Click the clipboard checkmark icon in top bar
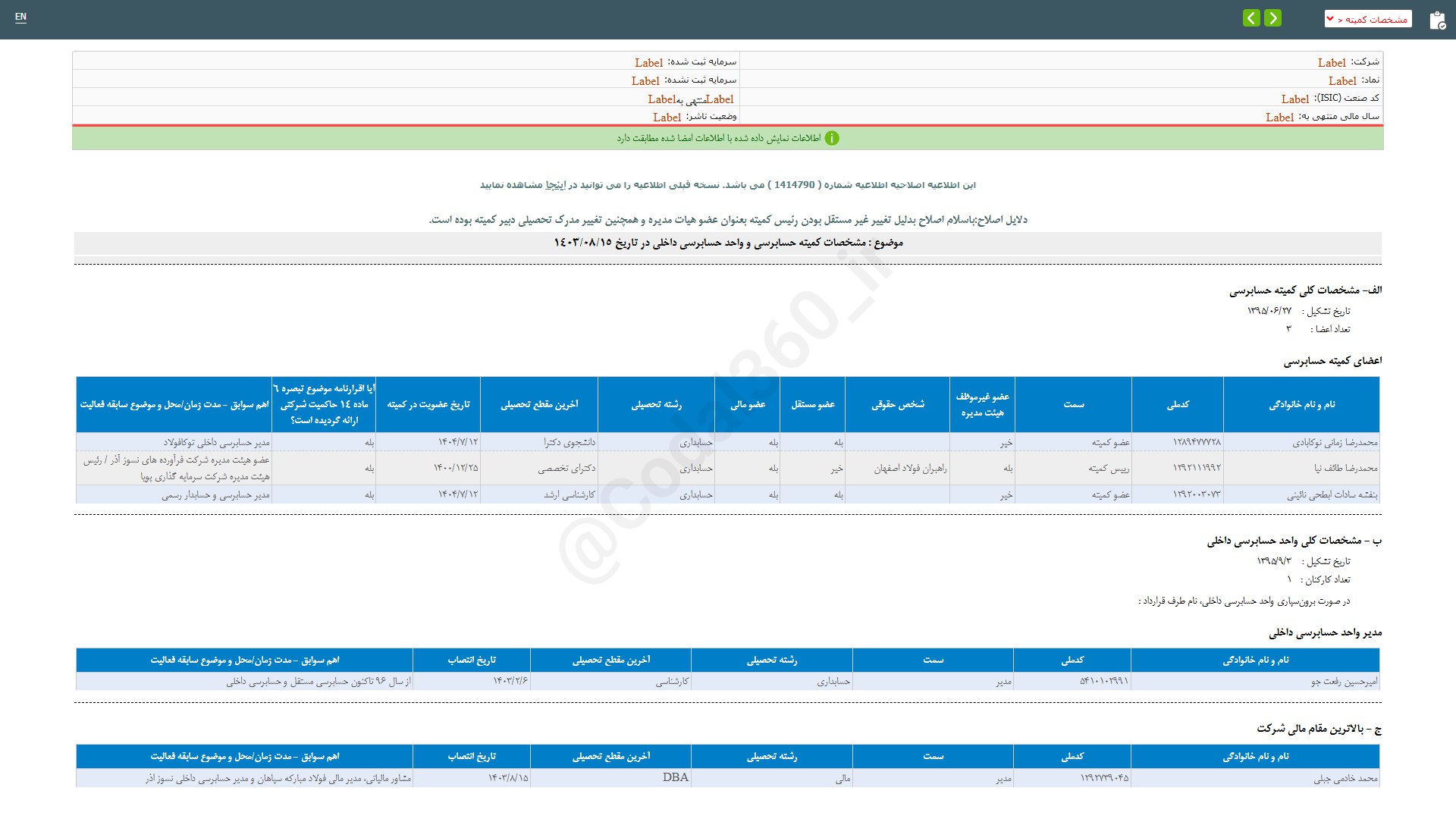The image size is (1456, 819). tap(1437, 20)
